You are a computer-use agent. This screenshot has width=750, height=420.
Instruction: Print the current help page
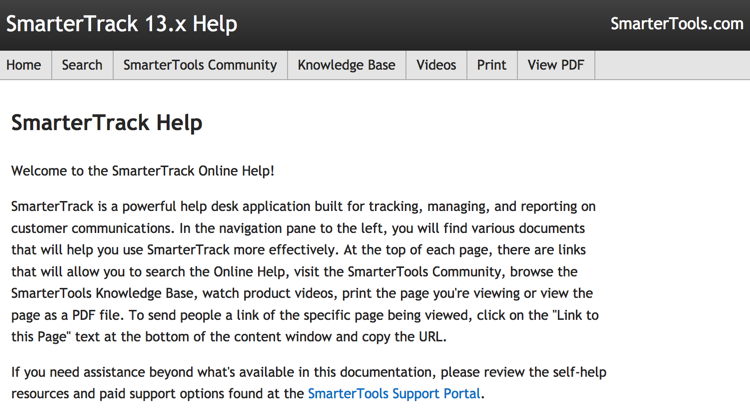[491, 65]
